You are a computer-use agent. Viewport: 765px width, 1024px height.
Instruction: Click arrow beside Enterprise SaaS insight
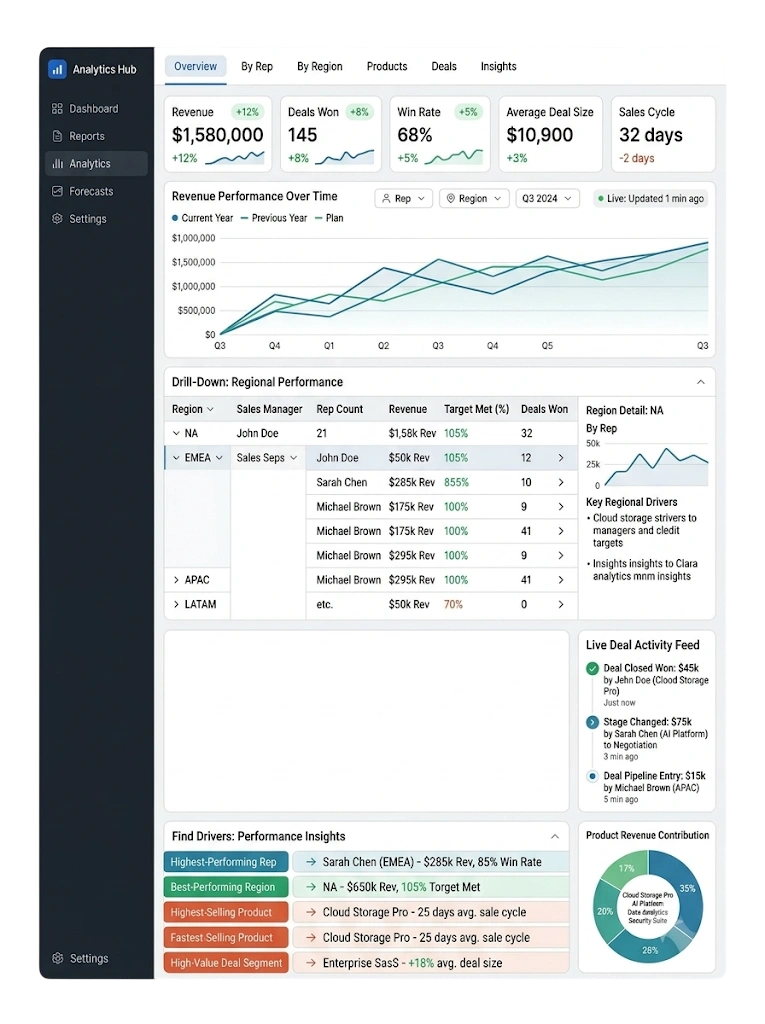[x=311, y=963]
